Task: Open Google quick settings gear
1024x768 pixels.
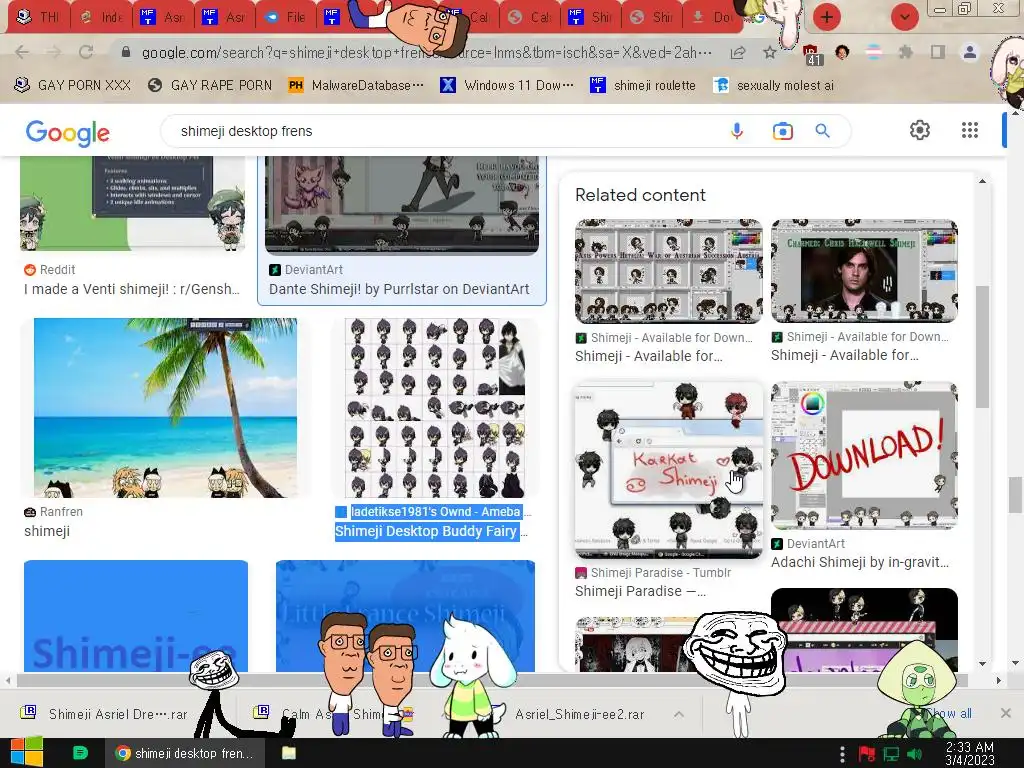Action: (920, 131)
